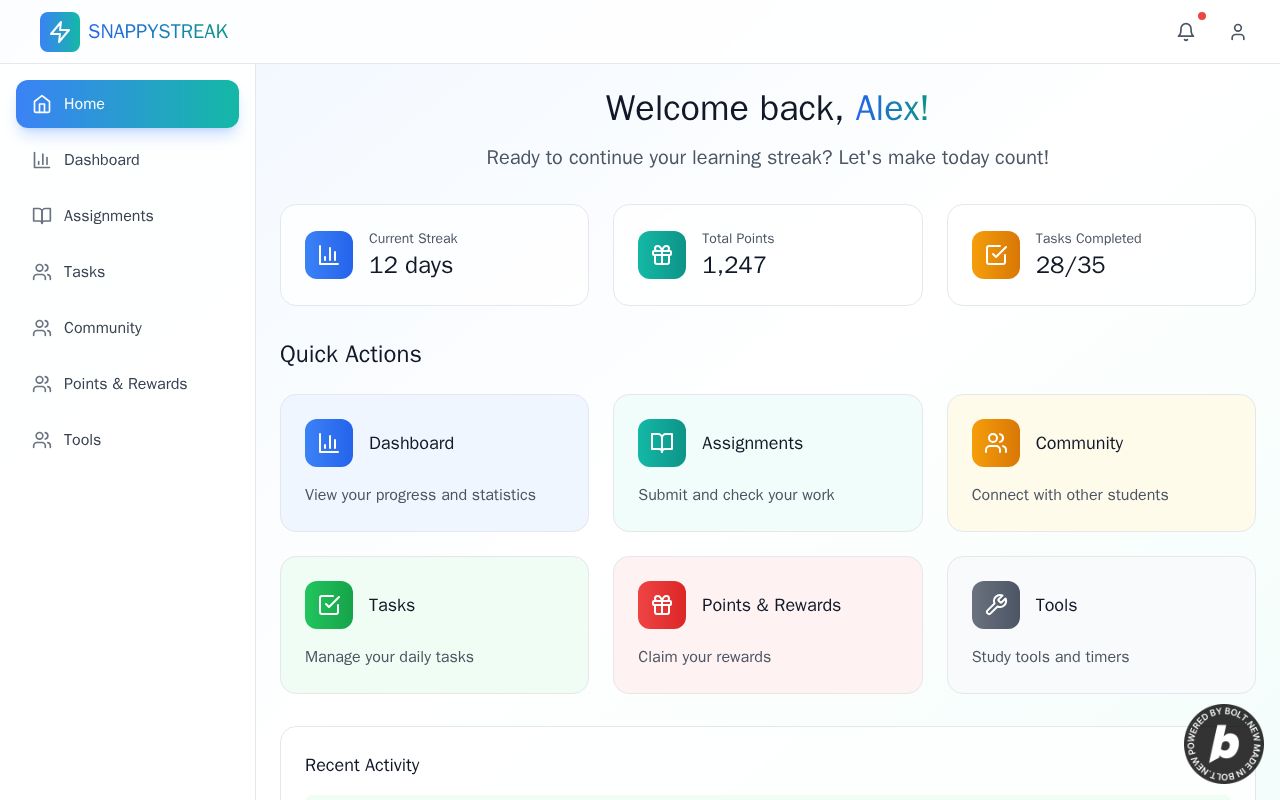Open the 'Submit and check your work' card

pos(767,463)
